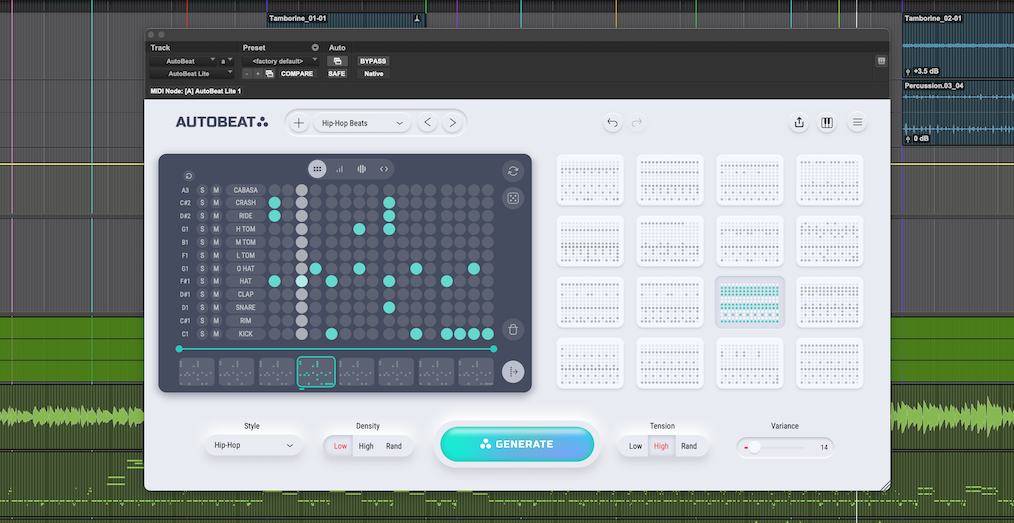Click the export share icon

tap(798, 123)
